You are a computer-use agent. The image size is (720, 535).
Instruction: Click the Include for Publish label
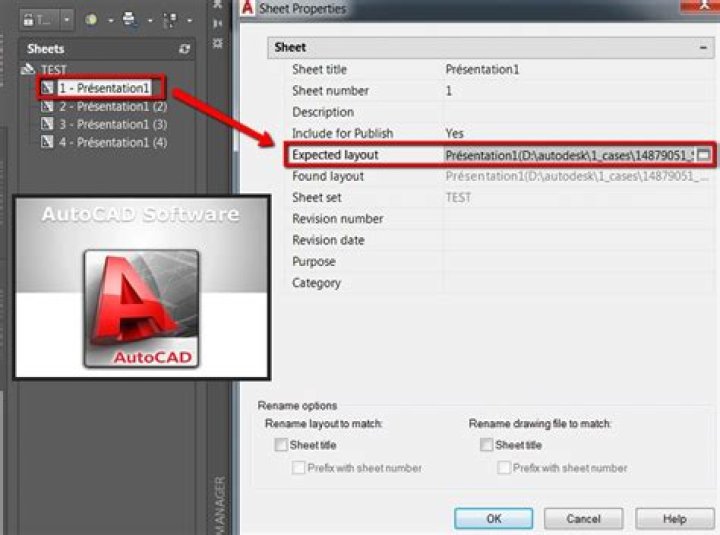coord(343,133)
